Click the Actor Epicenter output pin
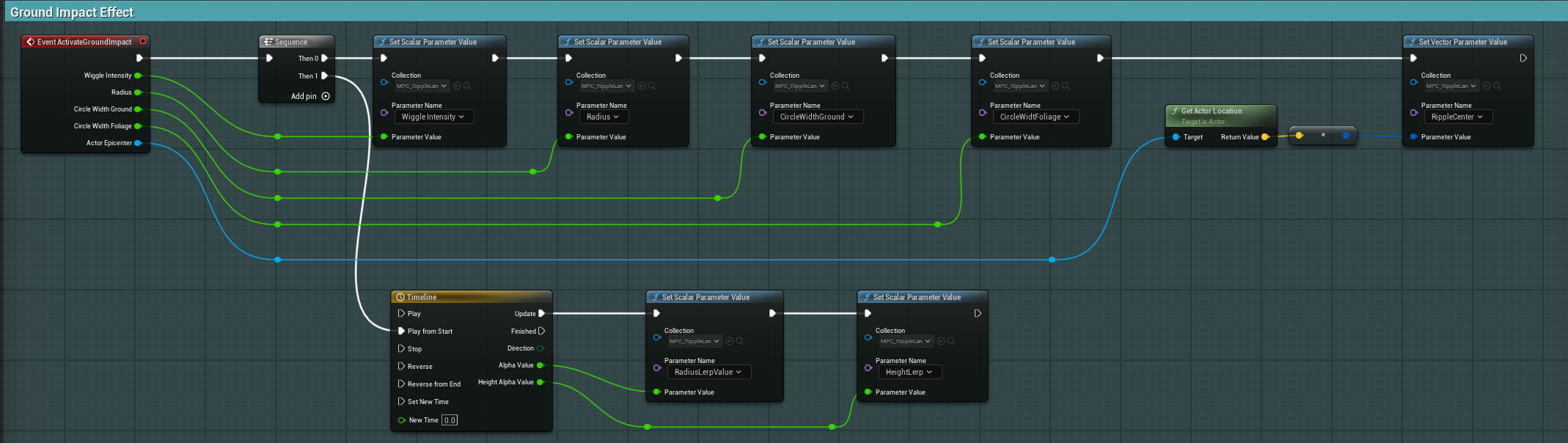This screenshot has height=443, width=1568. (138, 143)
